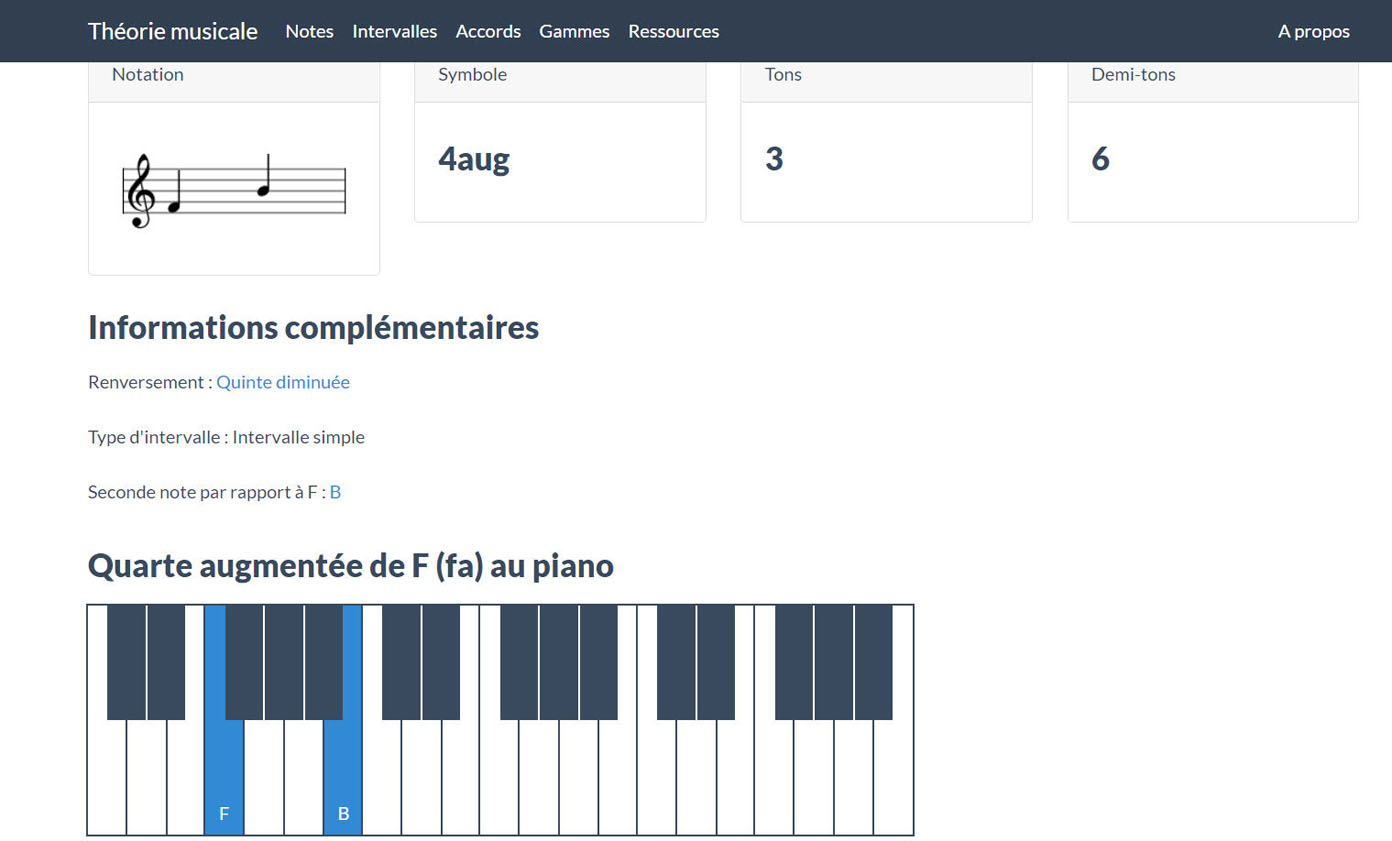Click the treble clef notation image
The width and height of the screenshot is (1392, 841).
point(234,190)
